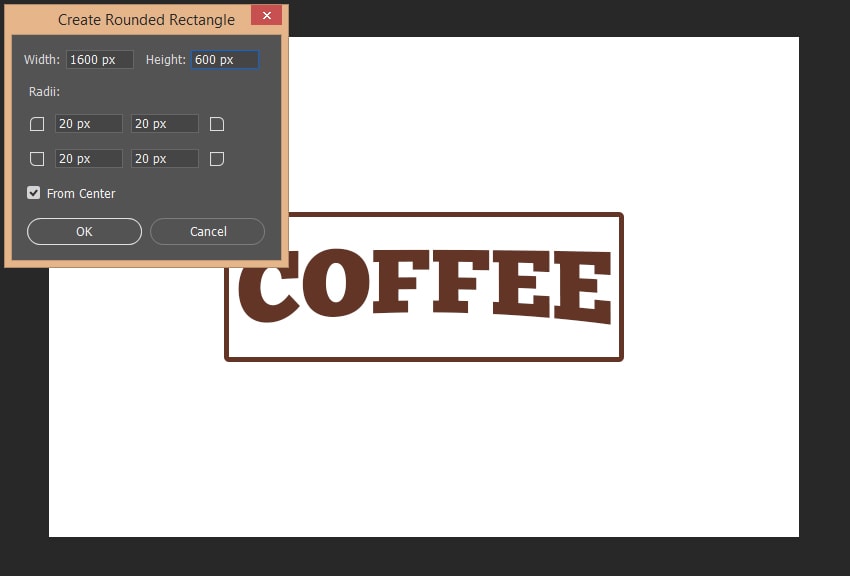Click the top-left corner radius icon

pos(37,124)
